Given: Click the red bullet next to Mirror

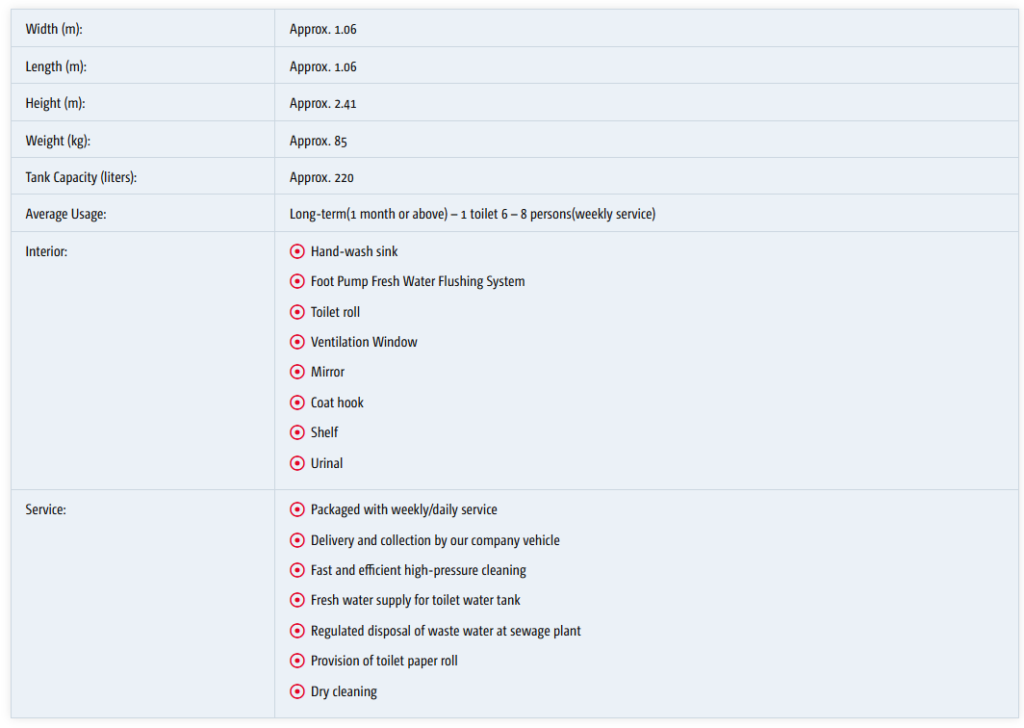Looking at the screenshot, I should point(297,372).
